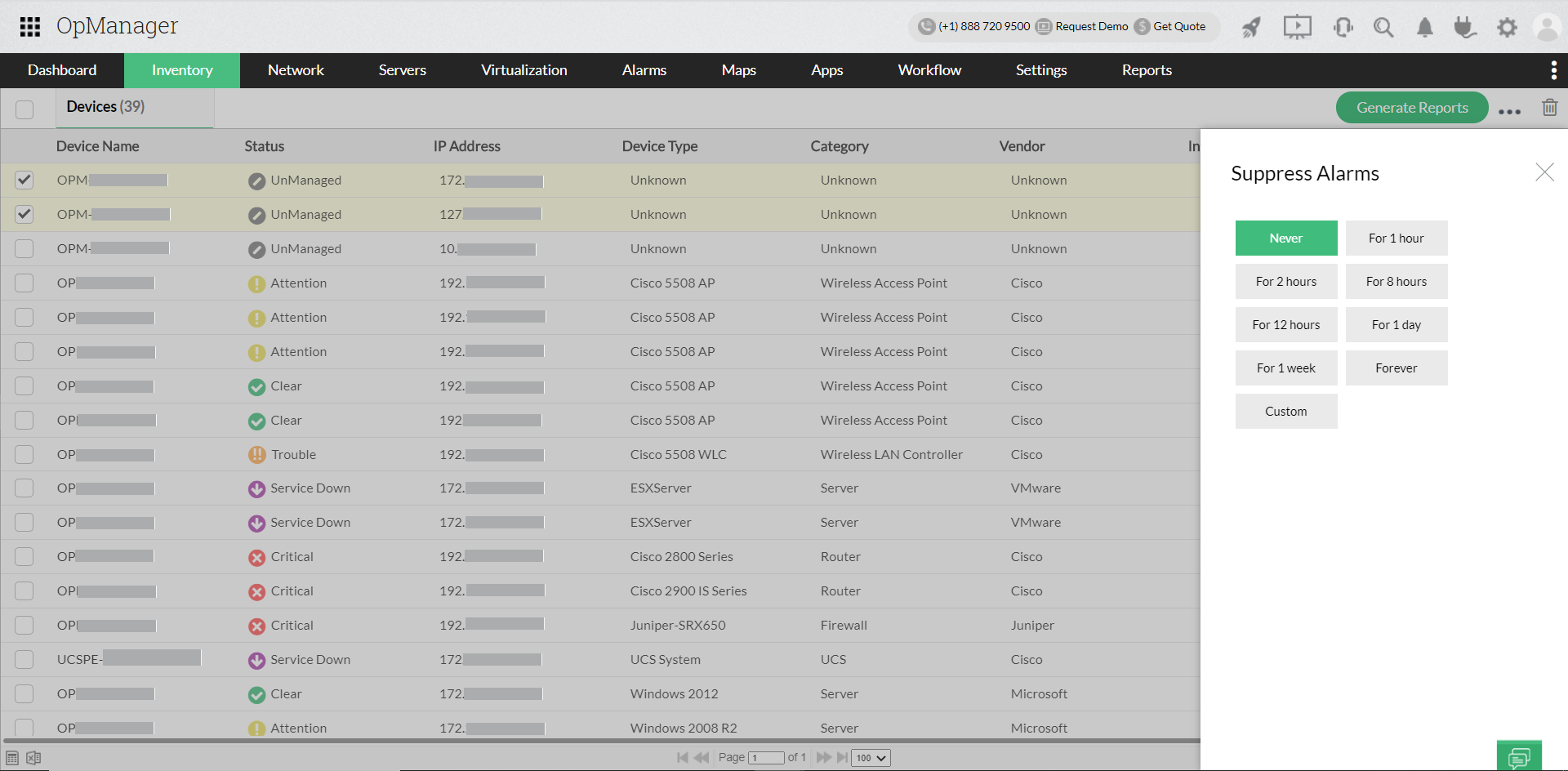The width and height of the screenshot is (1568, 771).
Task: Suppress alarms For 1 hour
Action: (1396, 238)
